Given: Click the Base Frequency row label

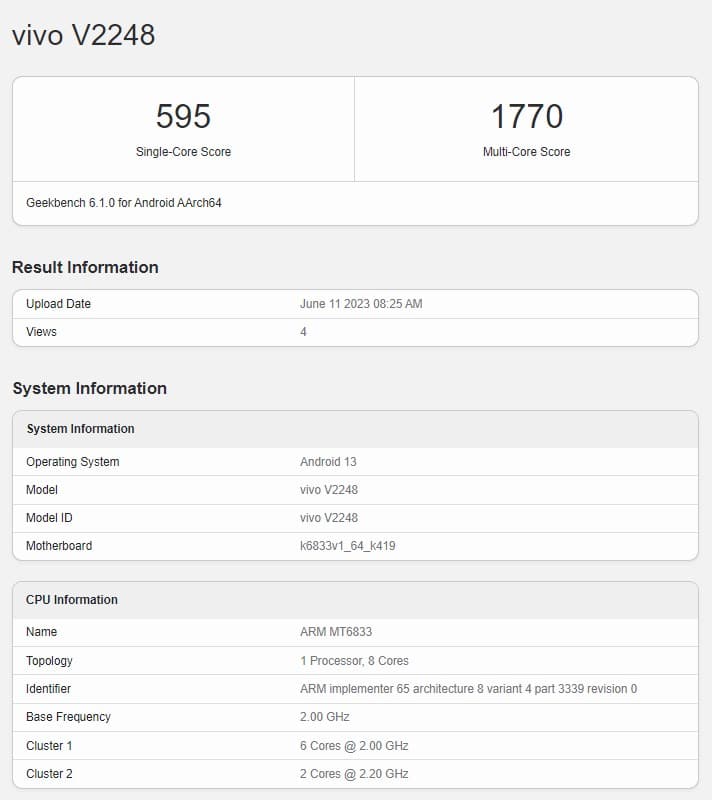Looking at the screenshot, I should pyautogui.click(x=68, y=717).
